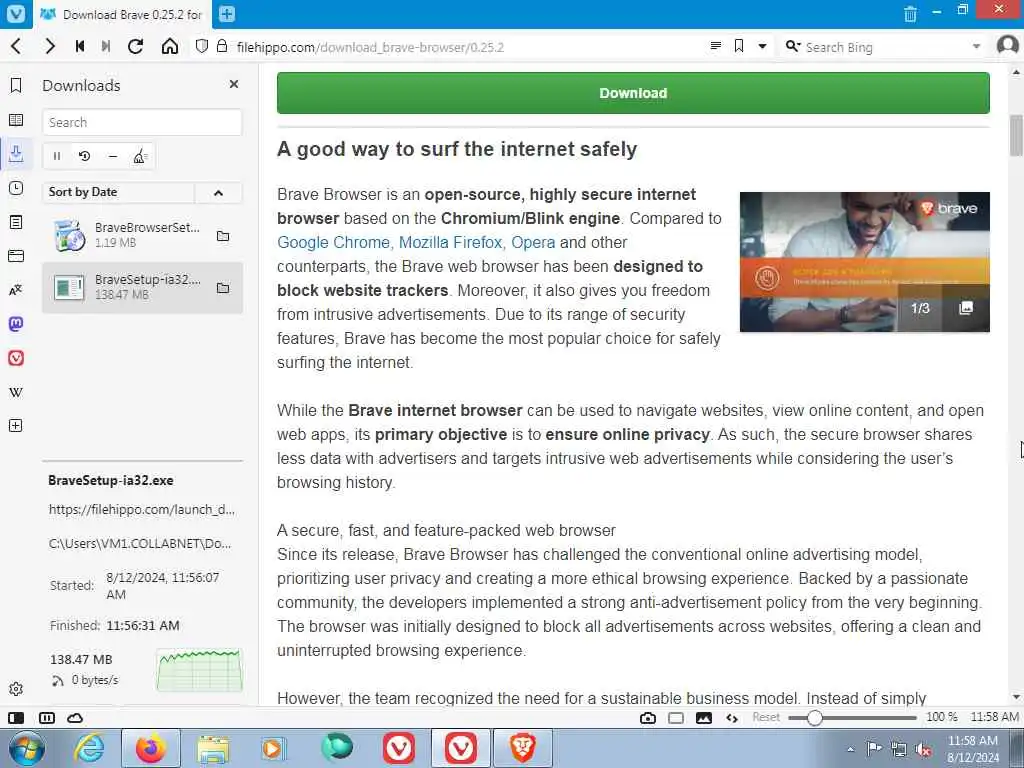Click the page vertical scrollbar thumb
This screenshot has height=768, width=1024.
point(1016,135)
